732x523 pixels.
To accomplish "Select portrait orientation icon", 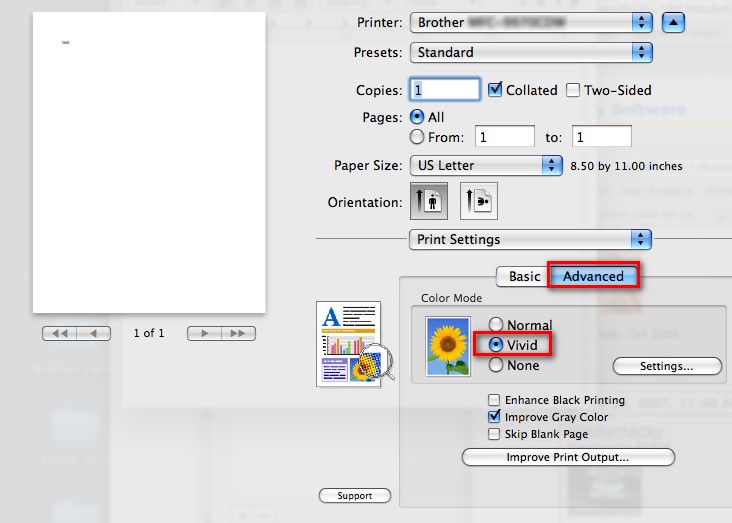I will (x=428, y=201).
